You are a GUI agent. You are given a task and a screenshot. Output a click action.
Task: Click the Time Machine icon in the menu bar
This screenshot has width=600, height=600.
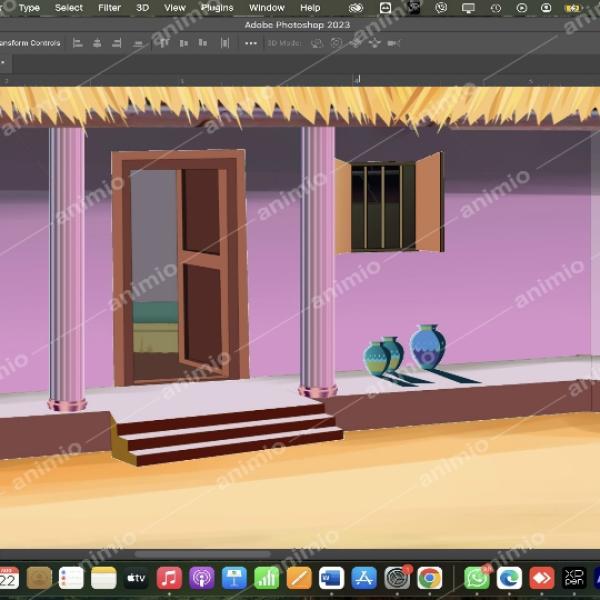496,8
